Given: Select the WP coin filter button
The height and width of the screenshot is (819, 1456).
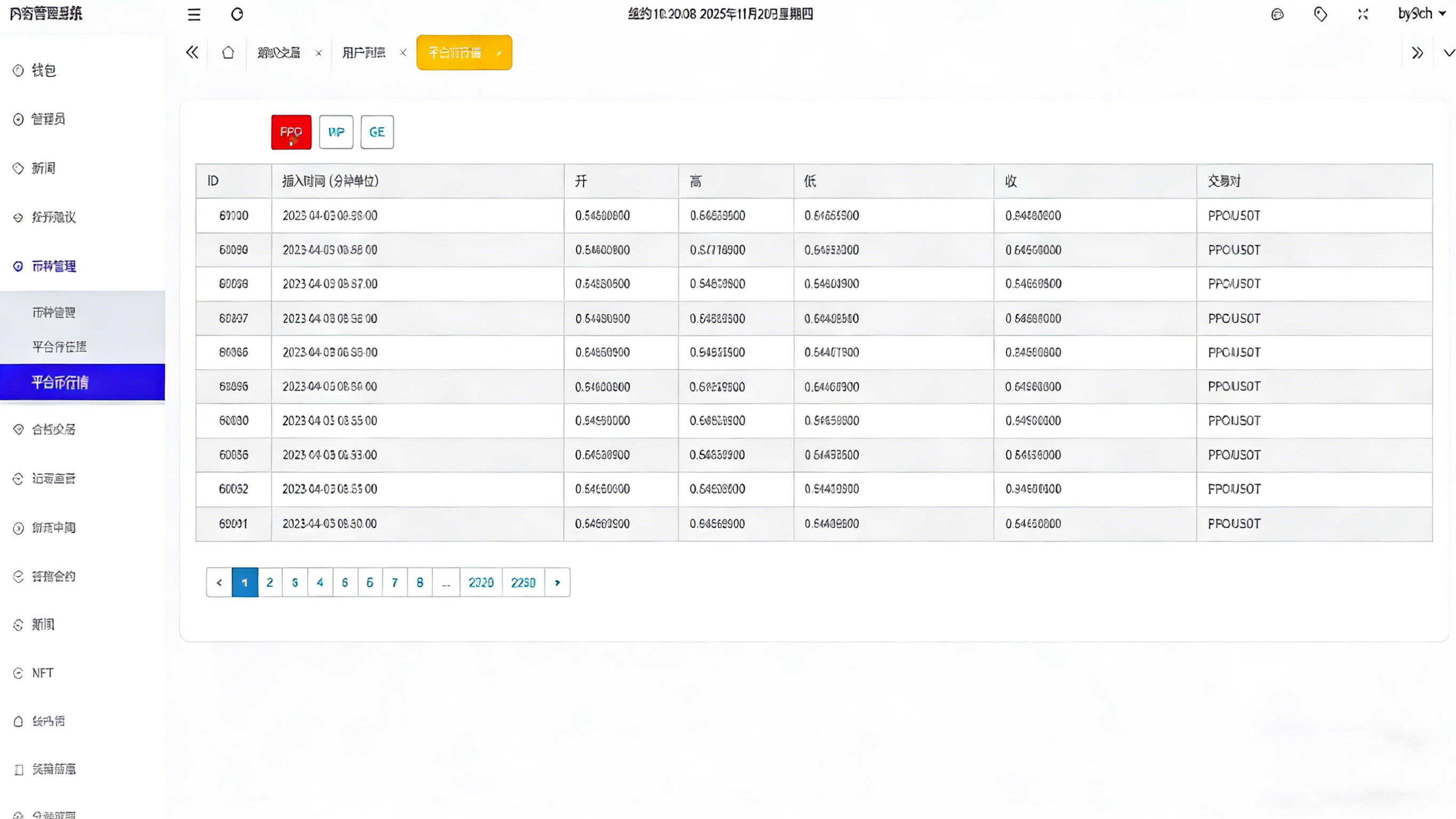Looking at the screenshot, I should [x=336, y=132].
